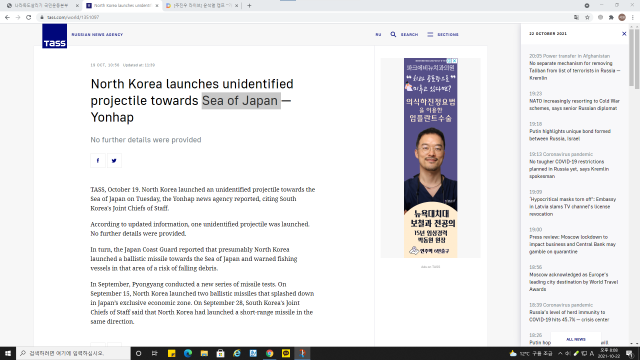The width and height of the screenshot is (640, 360).
Task: Share article via Facebook icon
Action: click(98, 160)
